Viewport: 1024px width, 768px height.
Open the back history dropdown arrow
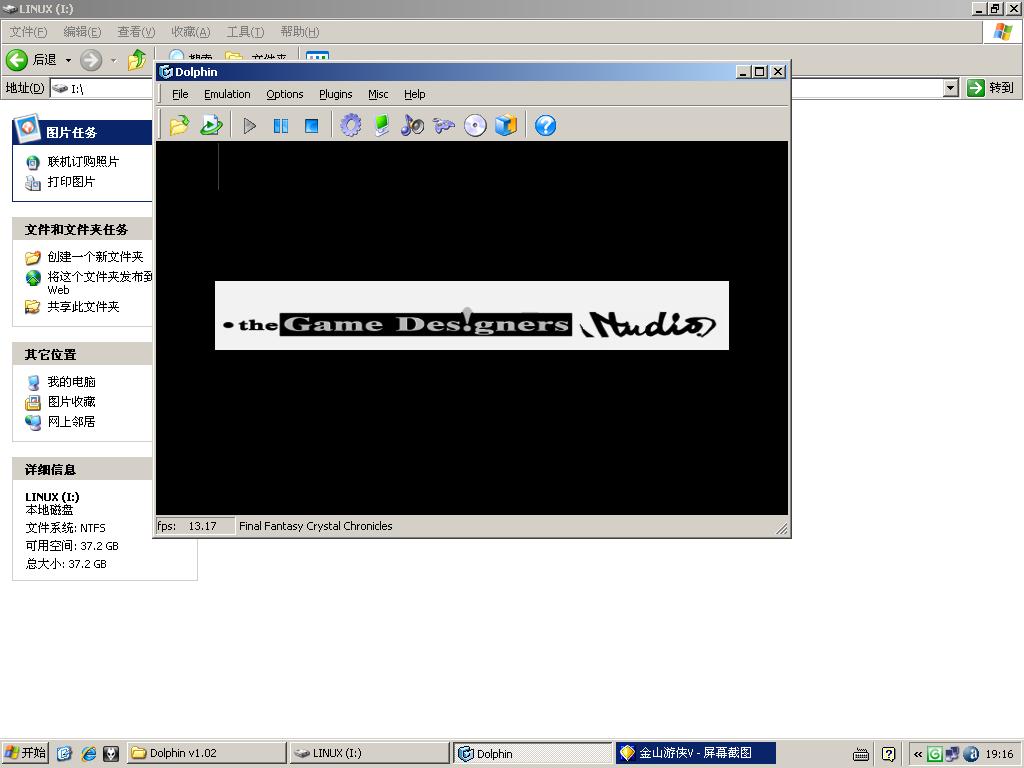(68, 60)
